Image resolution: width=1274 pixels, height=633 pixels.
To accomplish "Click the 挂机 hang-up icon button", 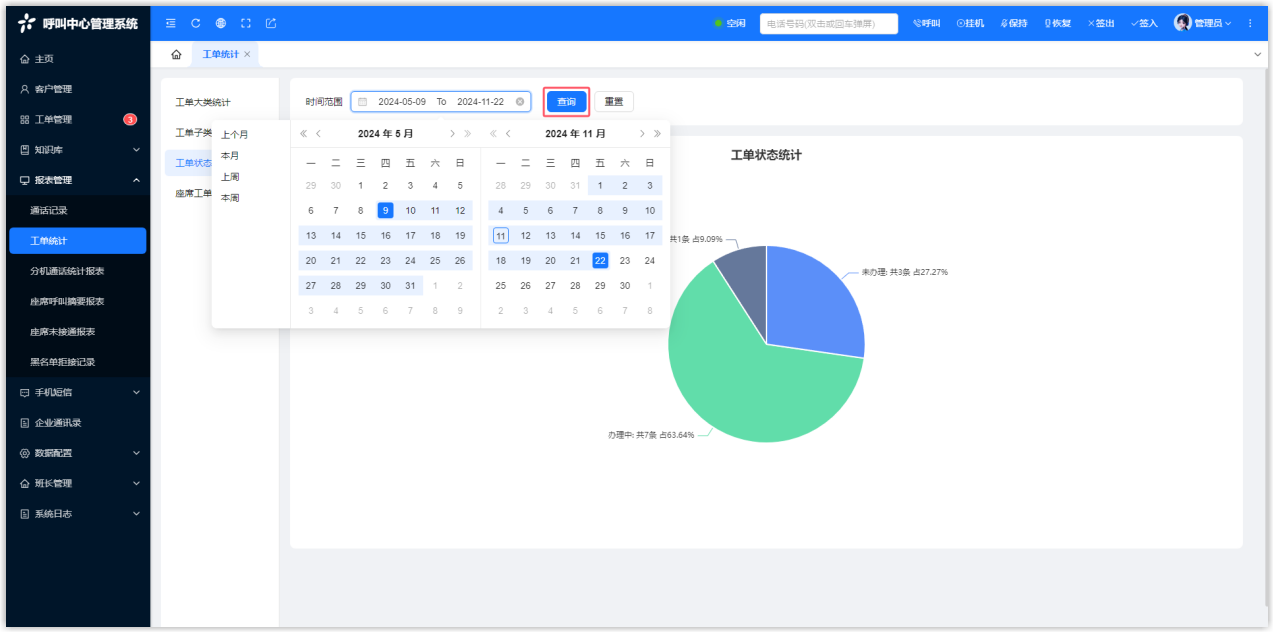I will [x=970, y=23].
